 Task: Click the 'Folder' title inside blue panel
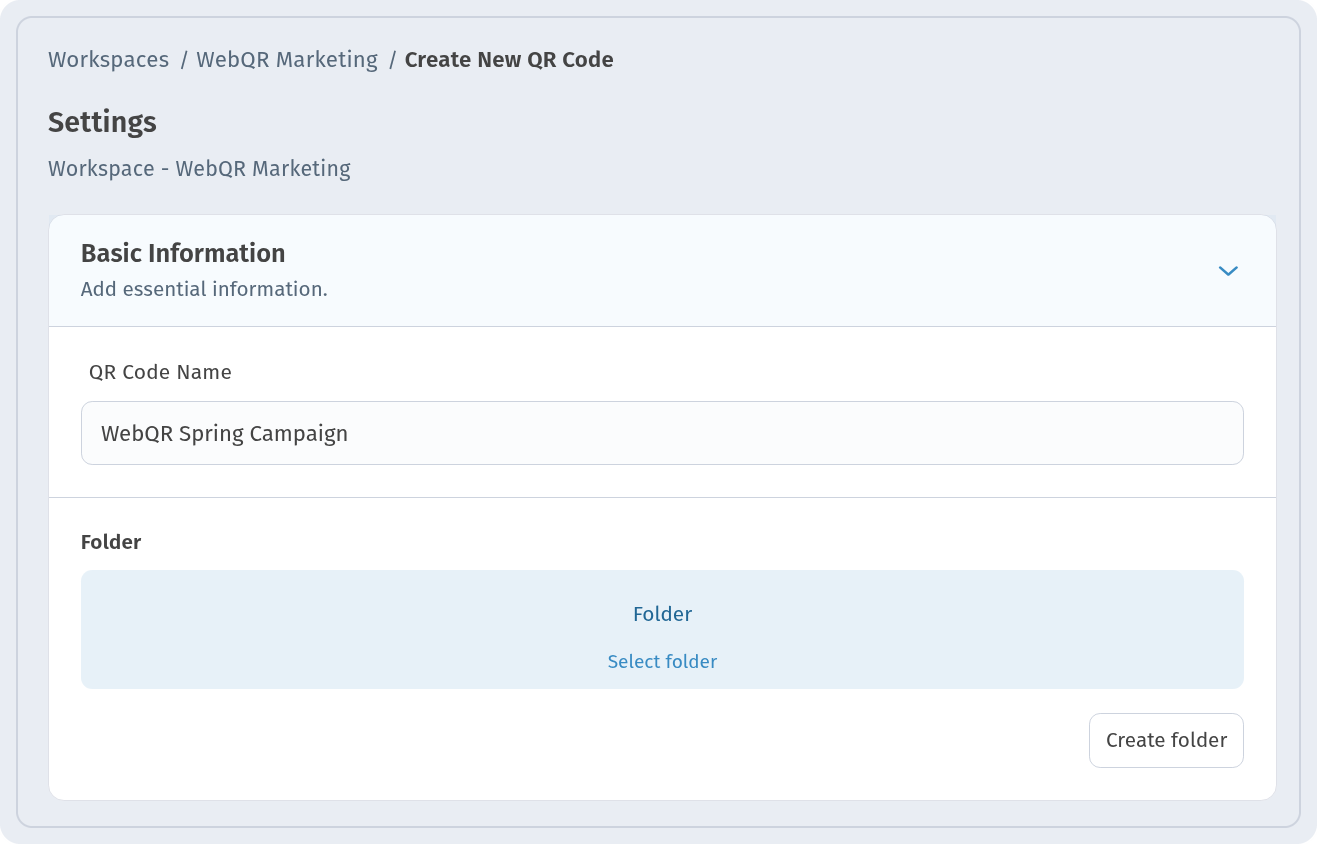pyautogui.click(x=662, y=614)
